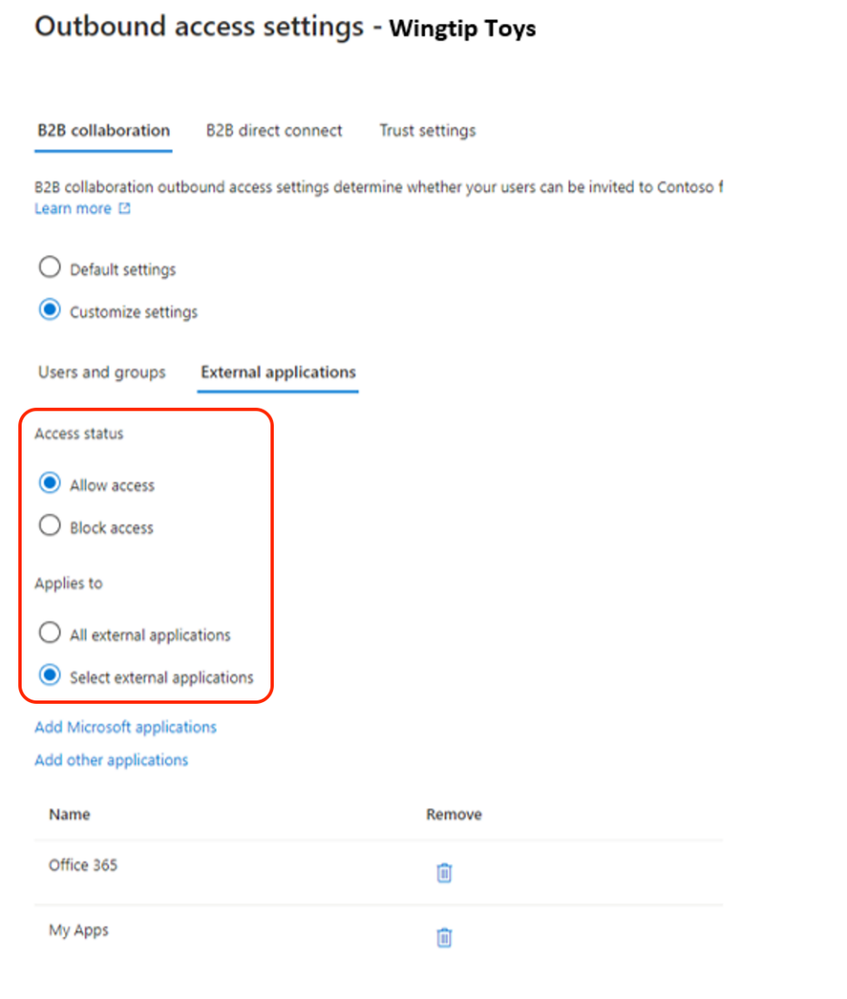Click the external link icon beside Learn more

click(x=125, y=208)
